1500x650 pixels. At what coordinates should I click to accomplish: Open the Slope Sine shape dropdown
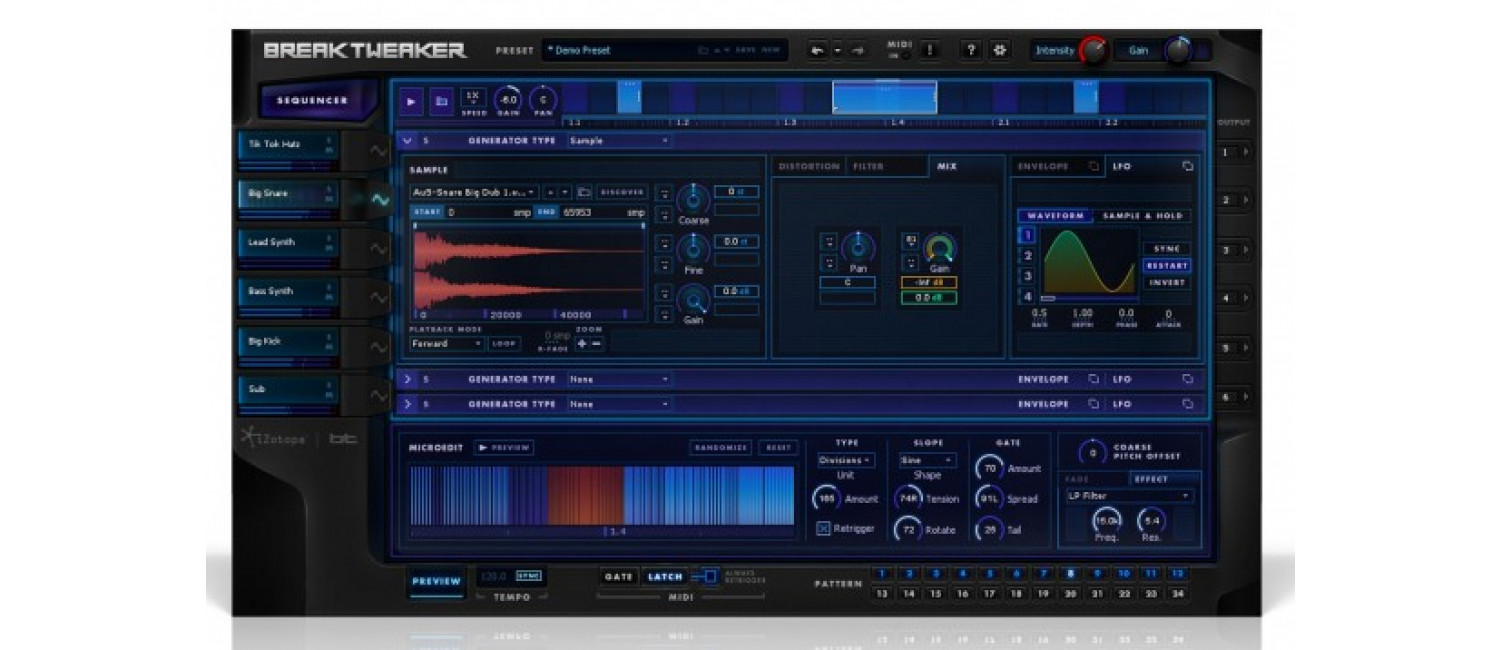(927, 461)
